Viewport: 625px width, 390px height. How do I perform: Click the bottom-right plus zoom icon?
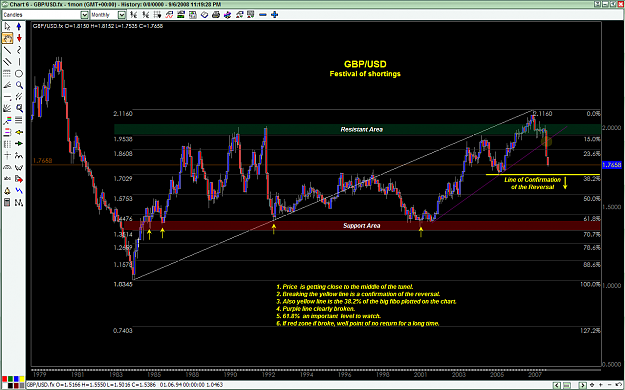pyautogui.click(x=600, y=385)
